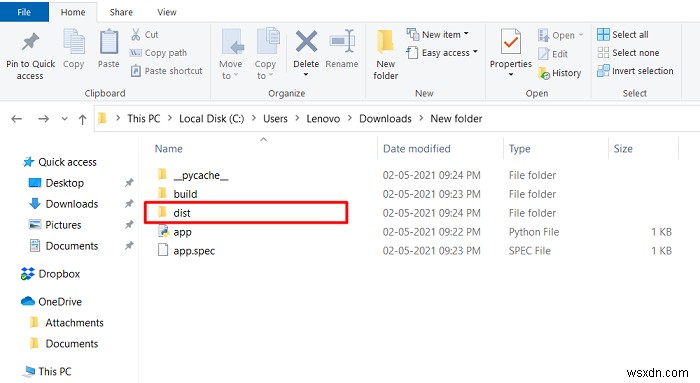
Task: Click the Open icon in Open group
Action: [543, 35]
